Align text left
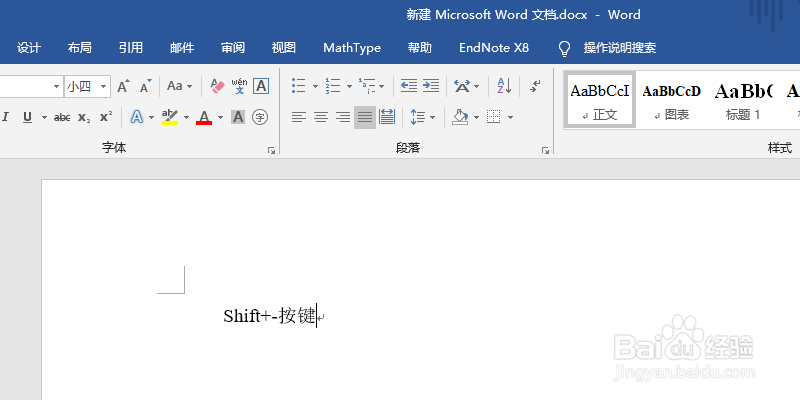800x400 pixels. tap(299, 117)
